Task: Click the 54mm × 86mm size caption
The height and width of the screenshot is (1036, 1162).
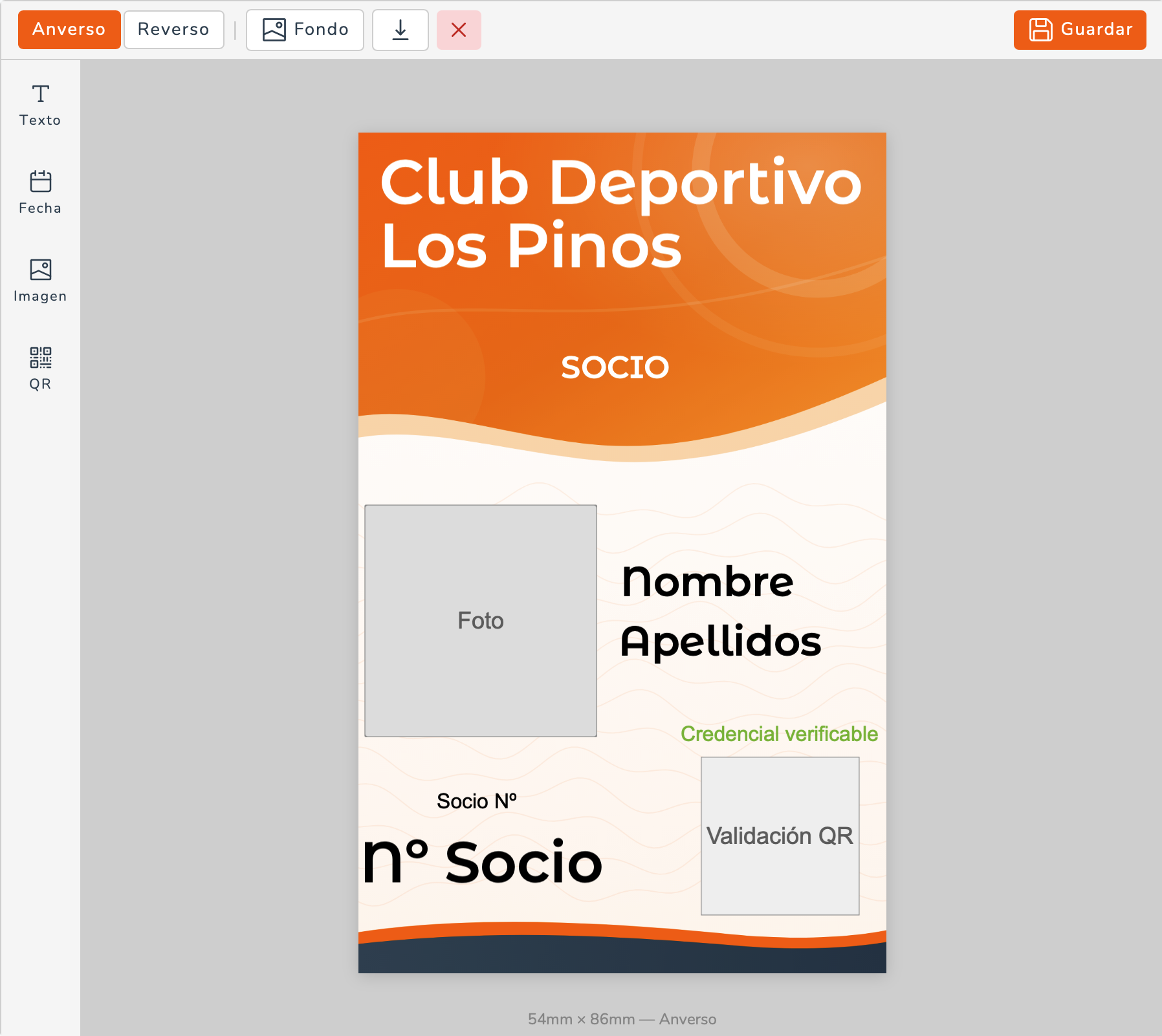Action: pyautogui.click(x=622, y=1019)
